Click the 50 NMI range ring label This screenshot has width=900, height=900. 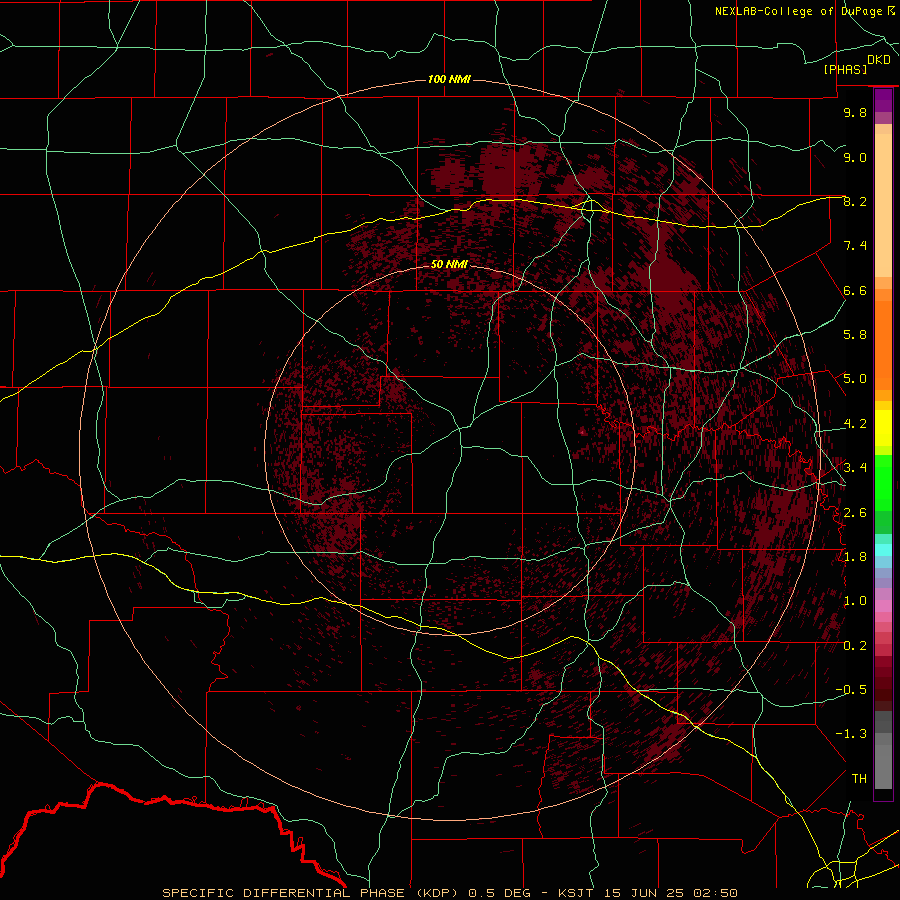pos(449,264)
